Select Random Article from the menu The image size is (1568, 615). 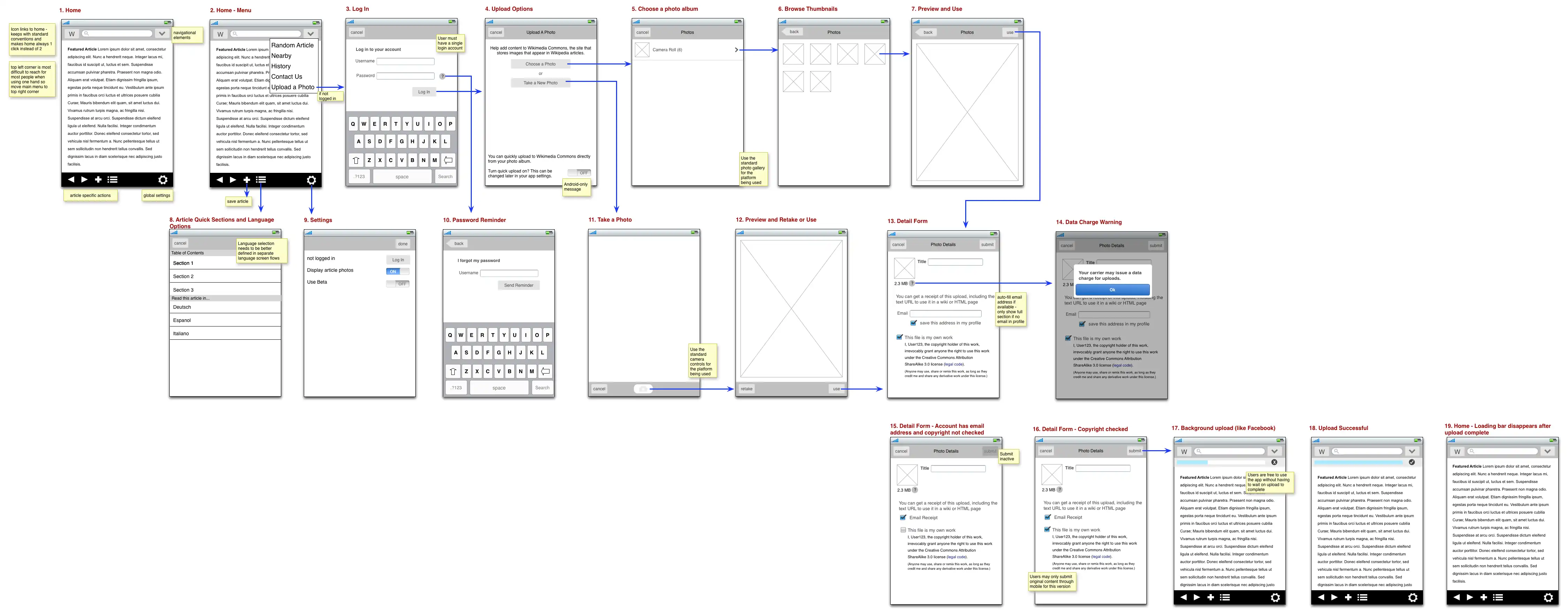pyautogui.click(x=292, y=45)
